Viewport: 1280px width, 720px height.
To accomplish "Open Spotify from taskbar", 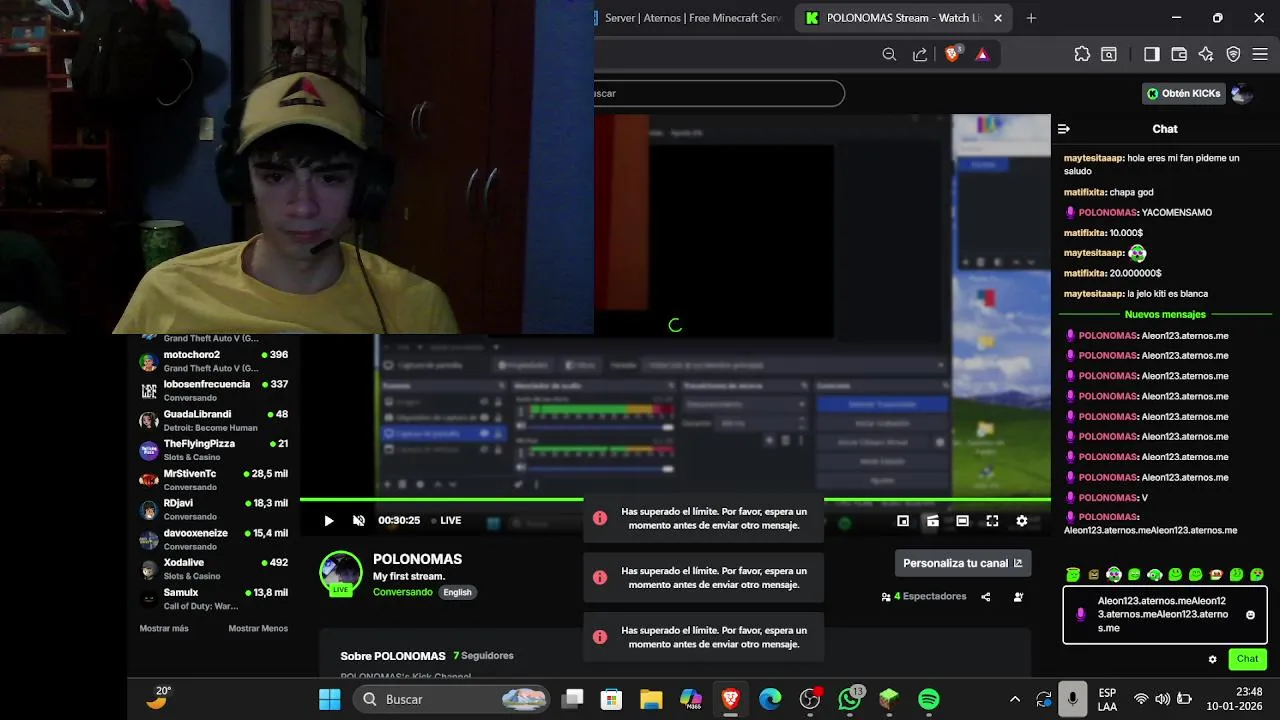I will (929, 699).
